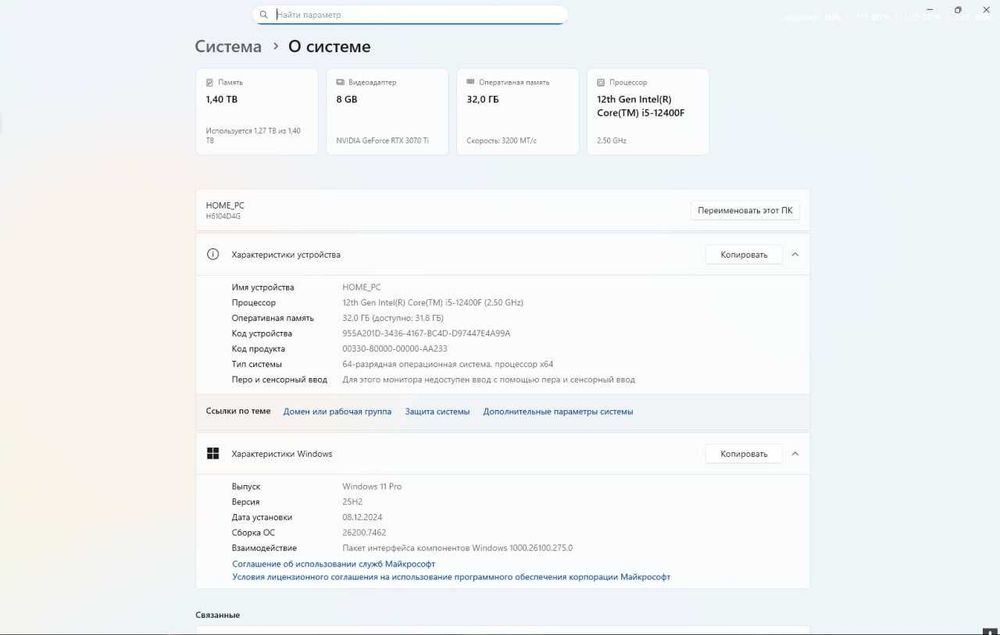
Task: Collapse the 'Характеристики устройства' section
Action: (x=795, y=254)
